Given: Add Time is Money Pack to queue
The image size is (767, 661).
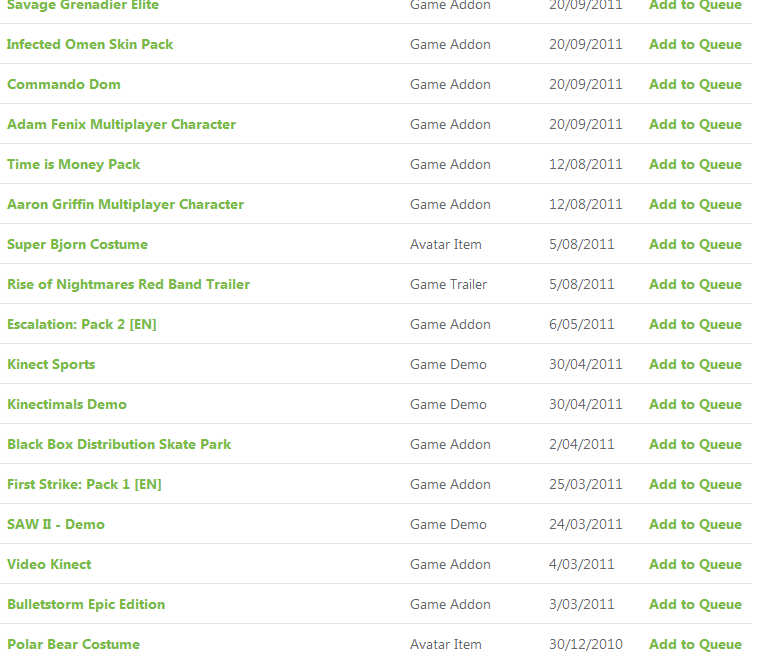Looking at the screenshot, I should tap(695, 164).
